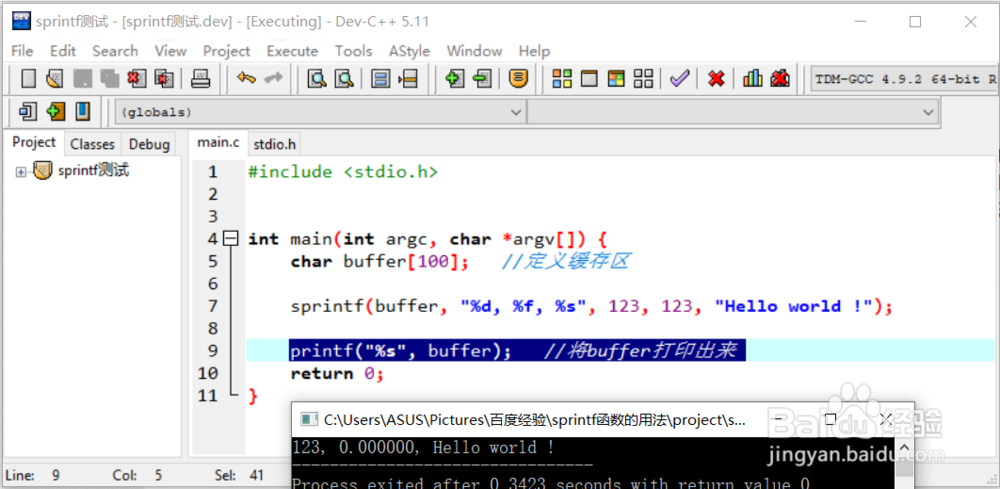This screenshot has height=489, width=1000.
Task: Open the Search menu
Action: 115,51
